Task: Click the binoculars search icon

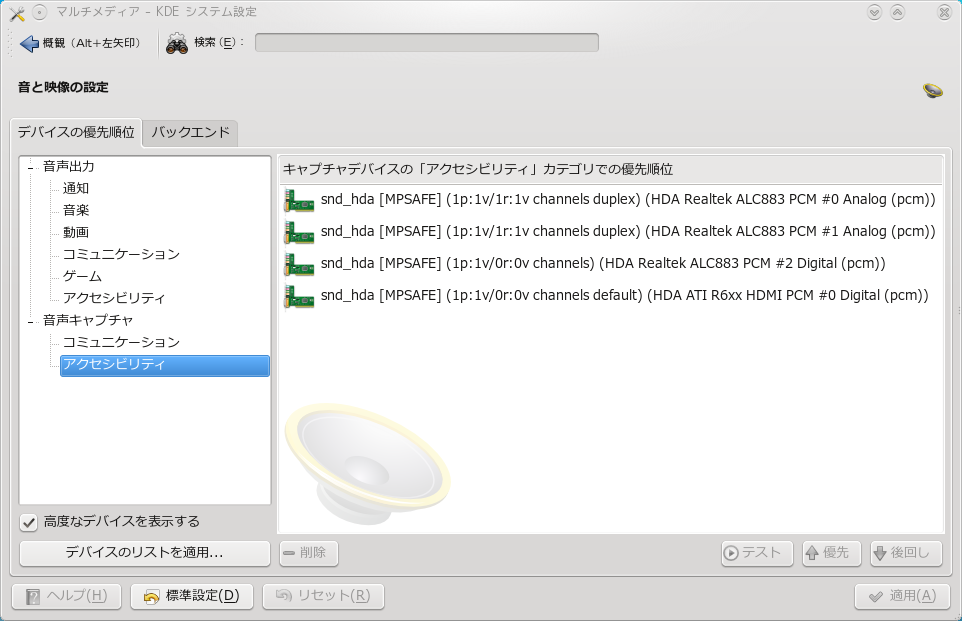Action: pos(177,43)
